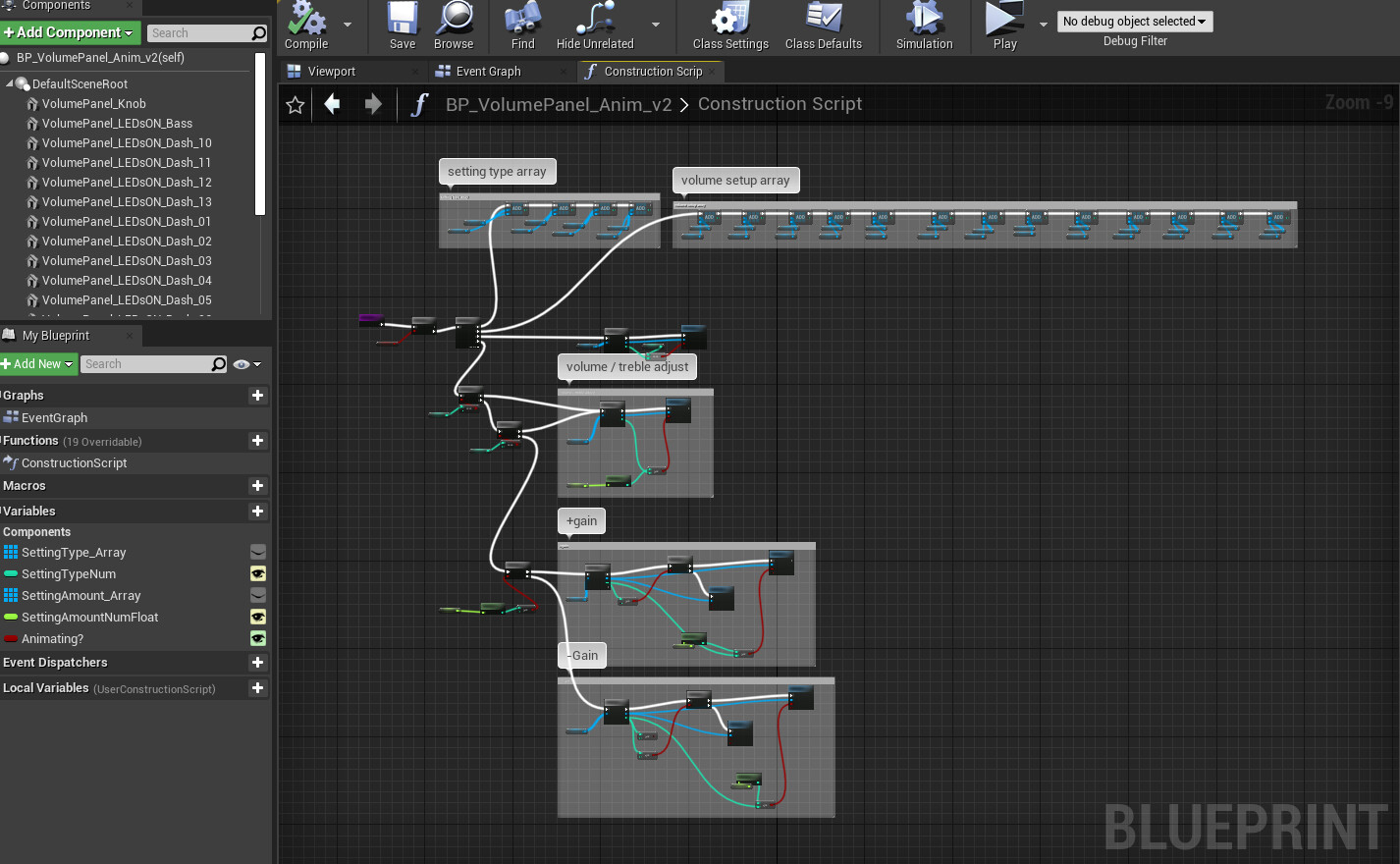Click Construction Script breadcrumb
This screenshot has width=1400, height=864.
780,104
